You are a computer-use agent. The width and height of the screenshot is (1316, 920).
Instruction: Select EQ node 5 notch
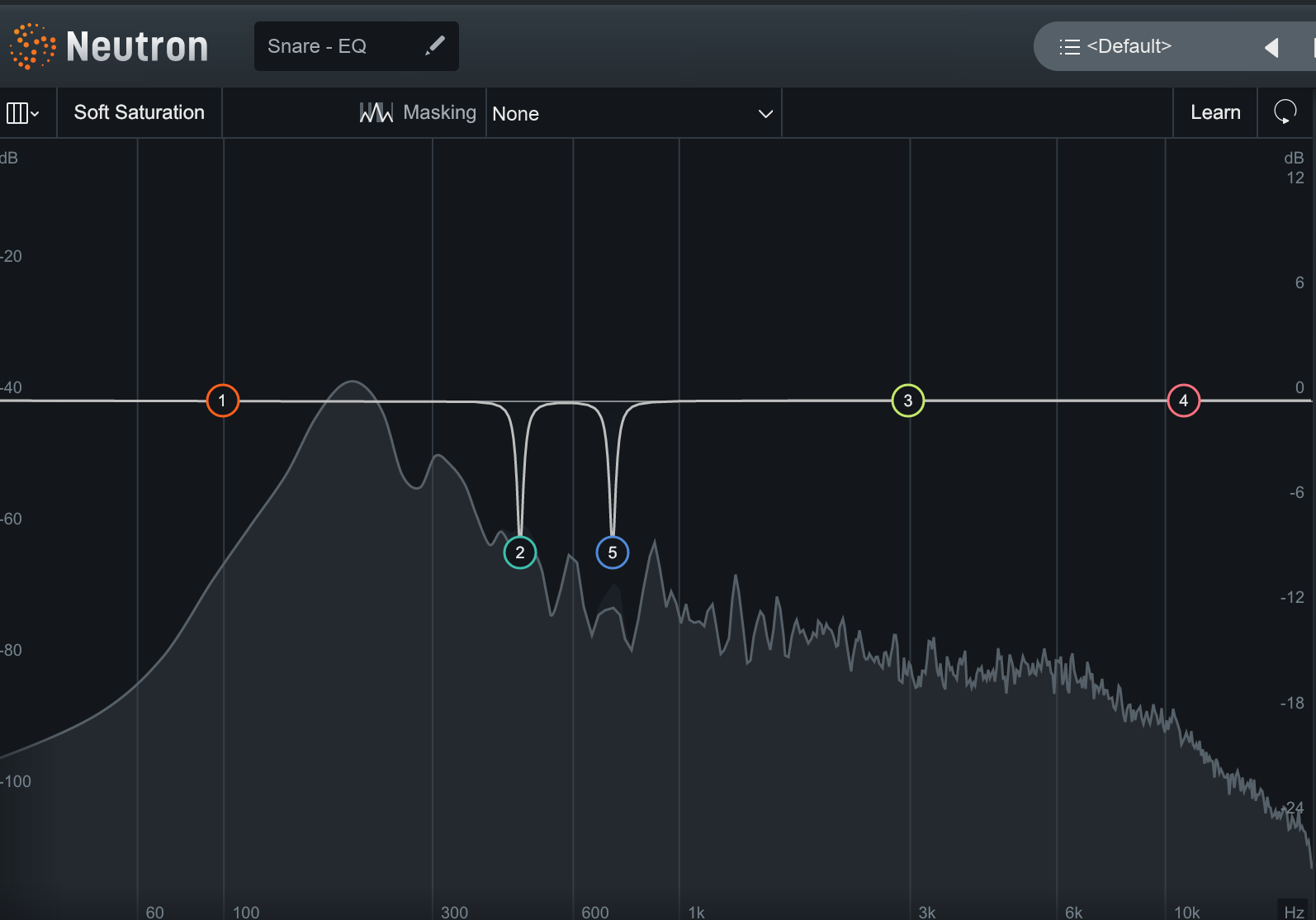pos(613,552)
